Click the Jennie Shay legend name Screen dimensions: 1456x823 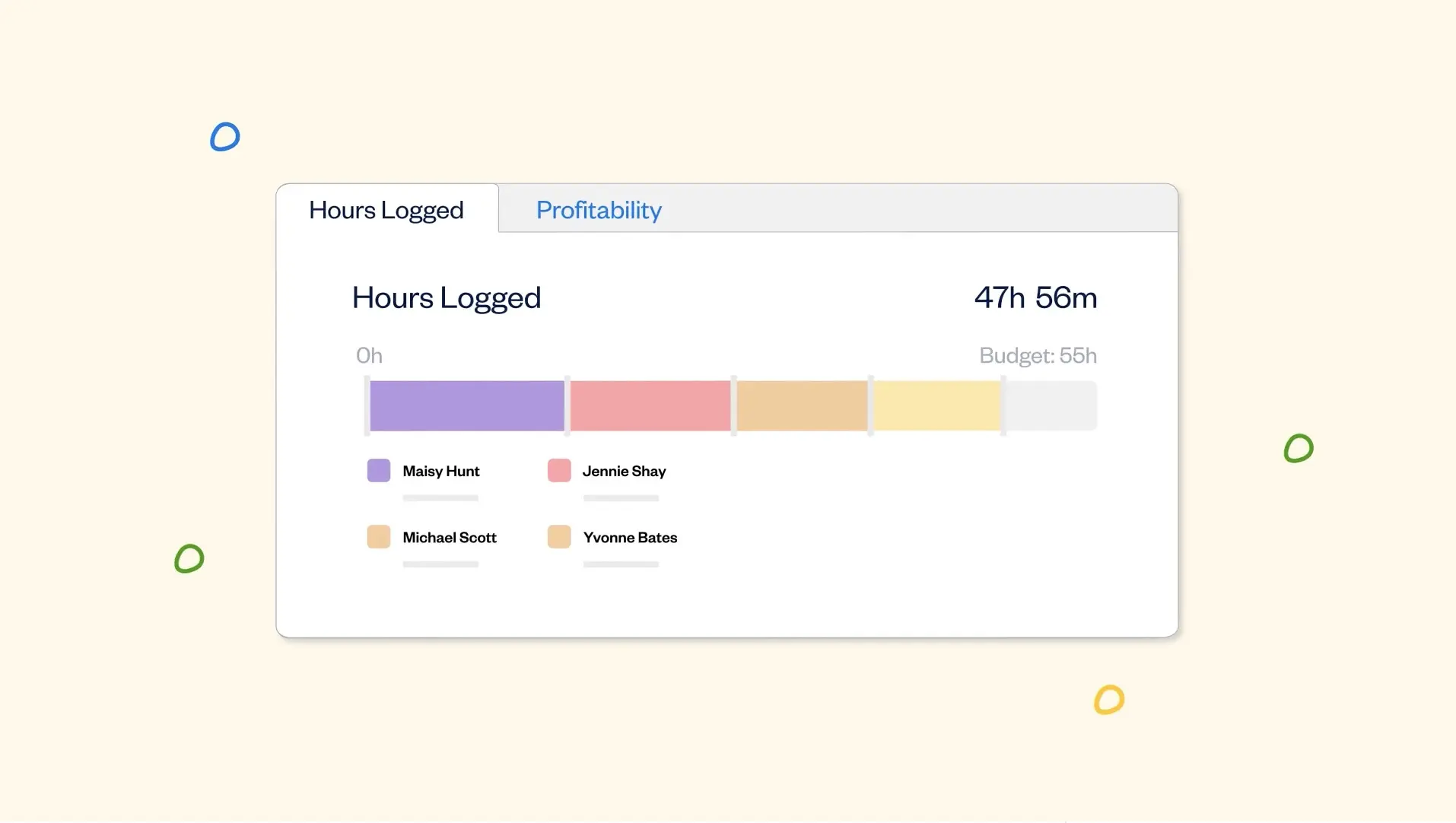(x=624, y=472)
